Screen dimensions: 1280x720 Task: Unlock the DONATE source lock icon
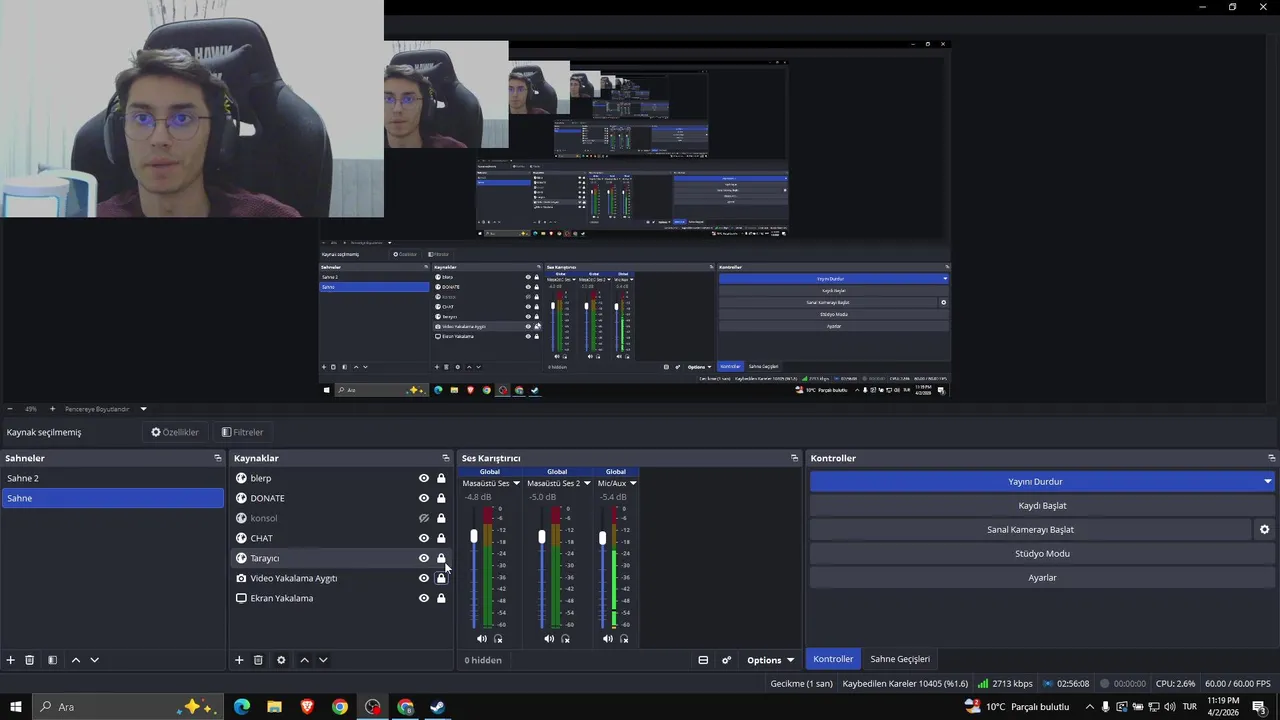pyautogui.click(x=441, y=498)
